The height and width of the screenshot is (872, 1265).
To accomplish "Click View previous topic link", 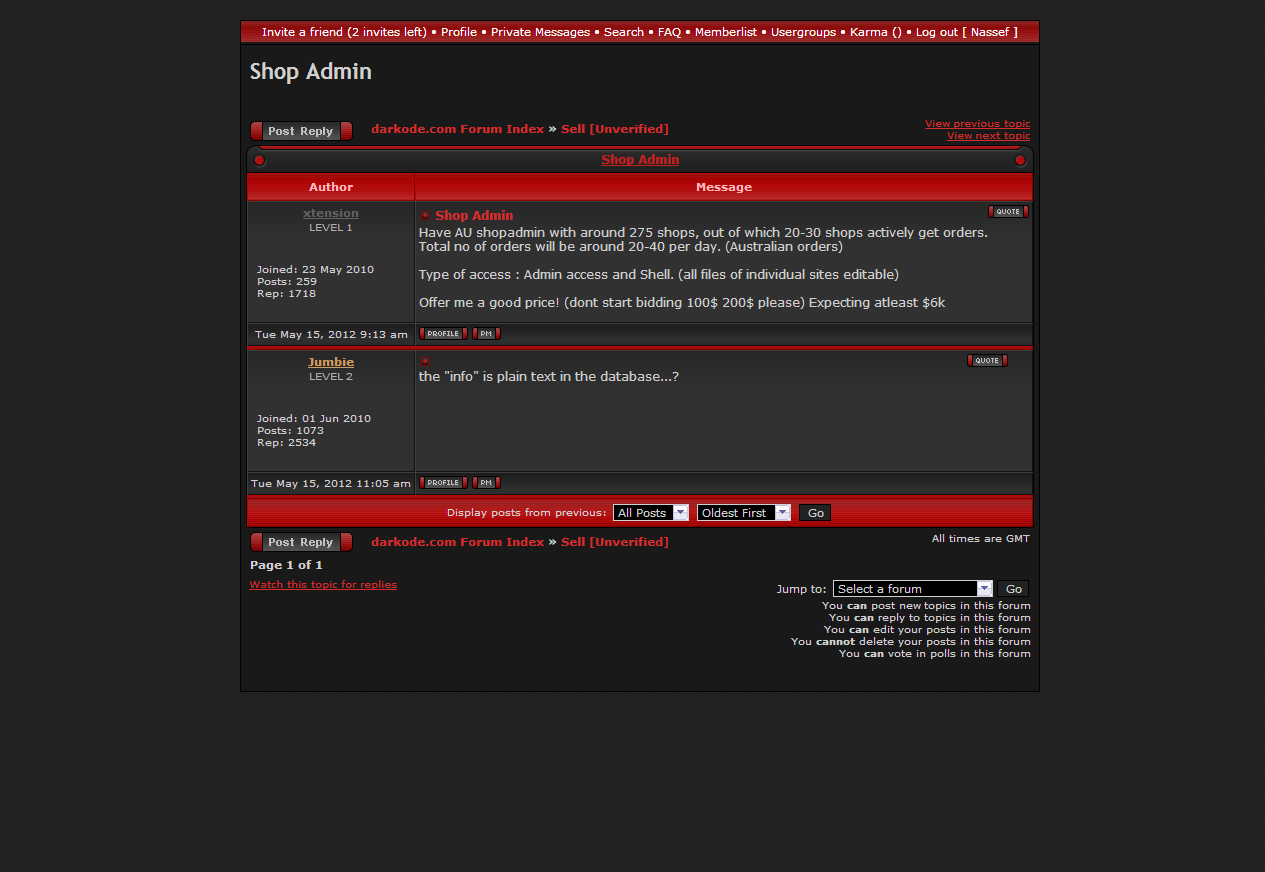I will 977,124.
